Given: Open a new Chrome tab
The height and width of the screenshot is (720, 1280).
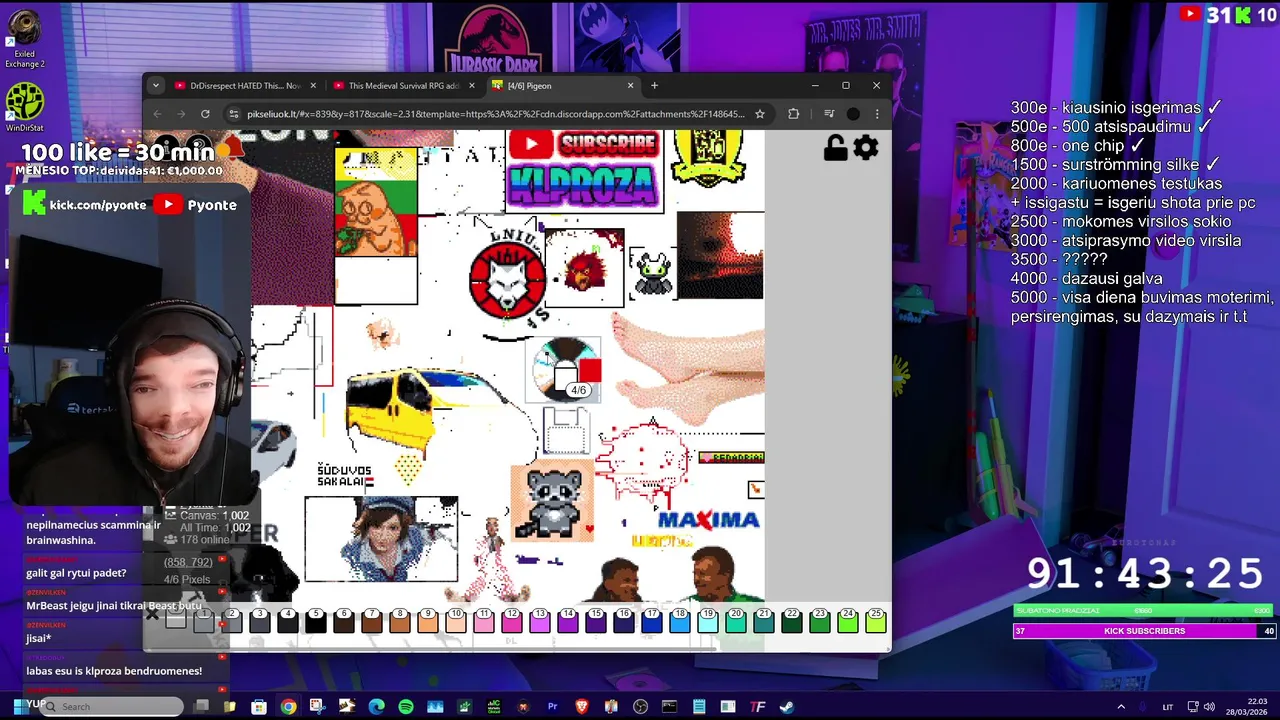Looking at the screenshot, I should pyautogui.click(x=654, y=86).
